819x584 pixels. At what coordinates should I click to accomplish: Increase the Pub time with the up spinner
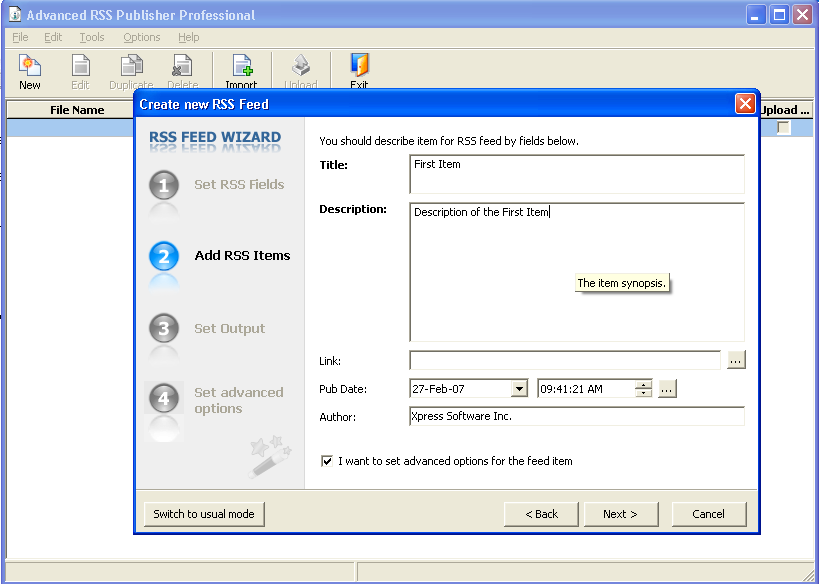[644, 384]
